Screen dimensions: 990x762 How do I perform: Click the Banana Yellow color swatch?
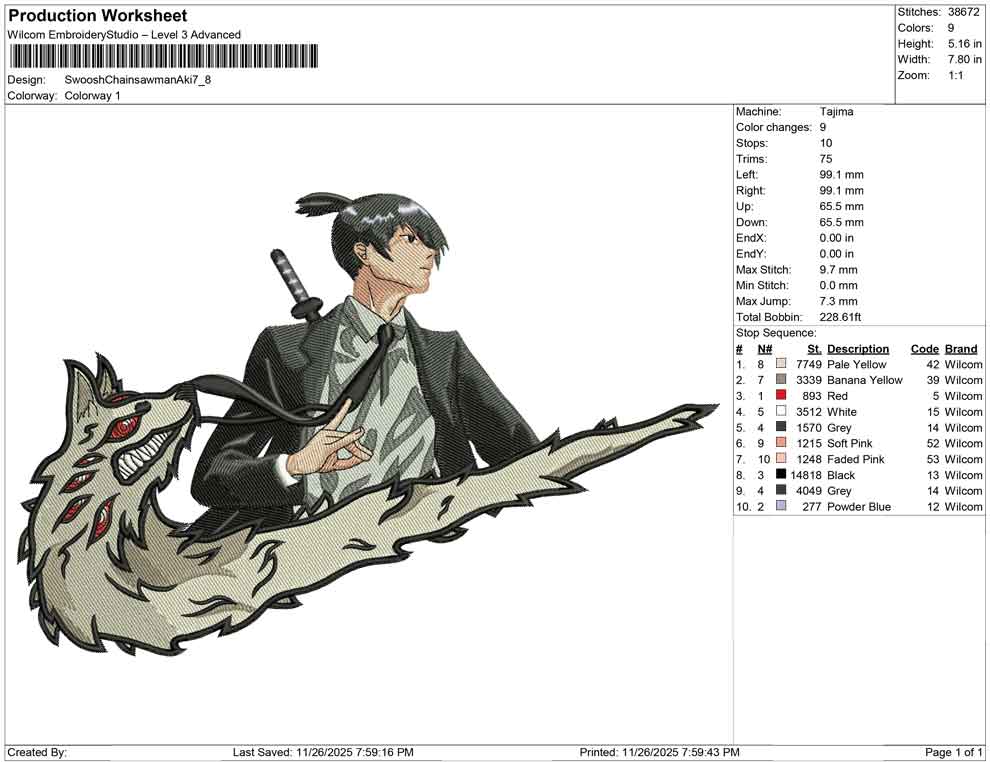[782, 380]
